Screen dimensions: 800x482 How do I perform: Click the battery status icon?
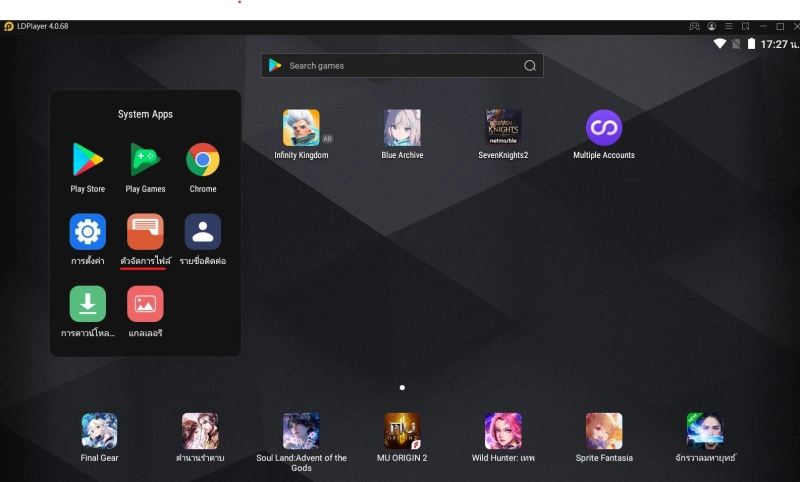(x=751, y=44)
